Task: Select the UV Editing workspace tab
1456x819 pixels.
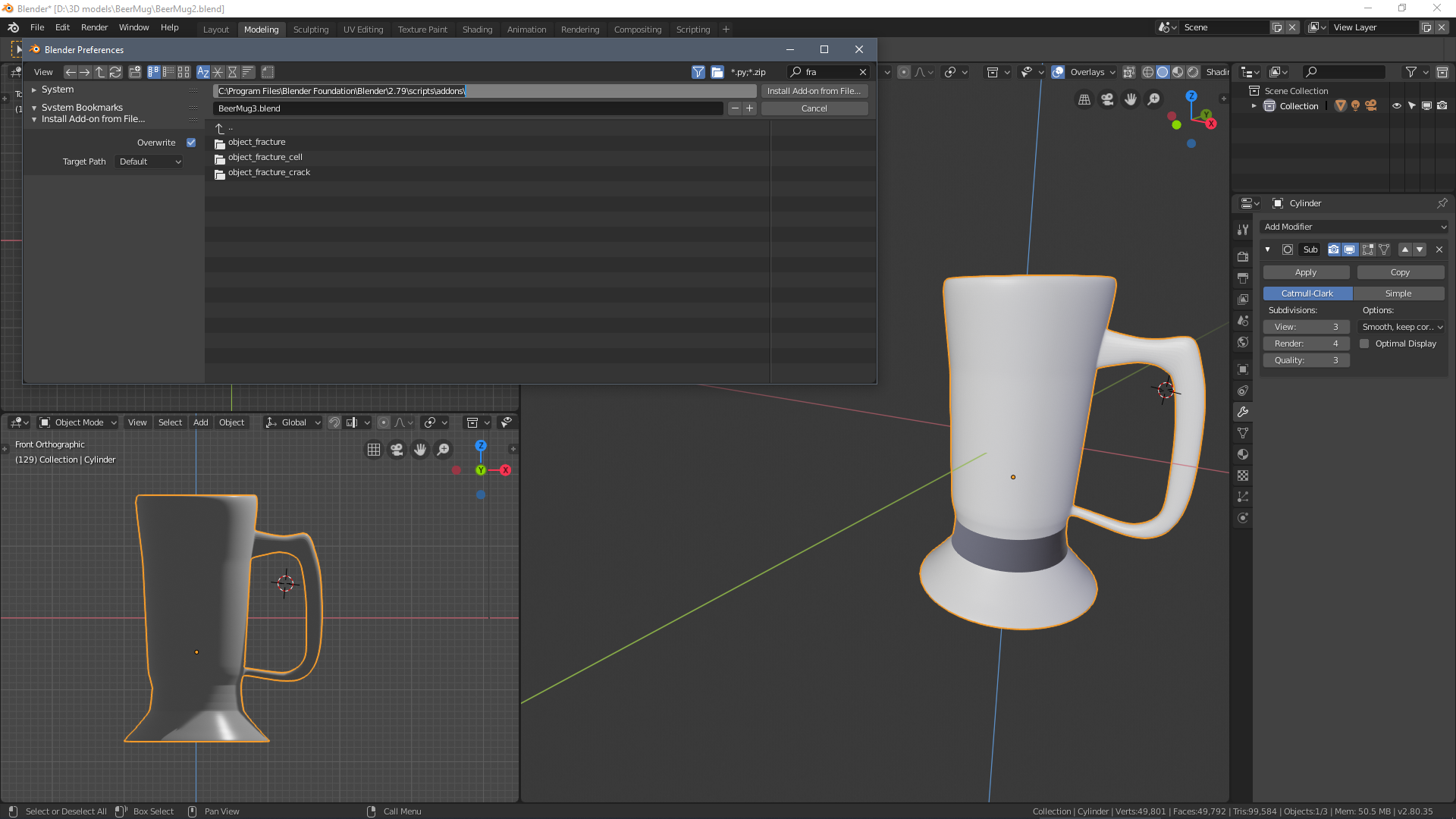Action: click(362, 29)
